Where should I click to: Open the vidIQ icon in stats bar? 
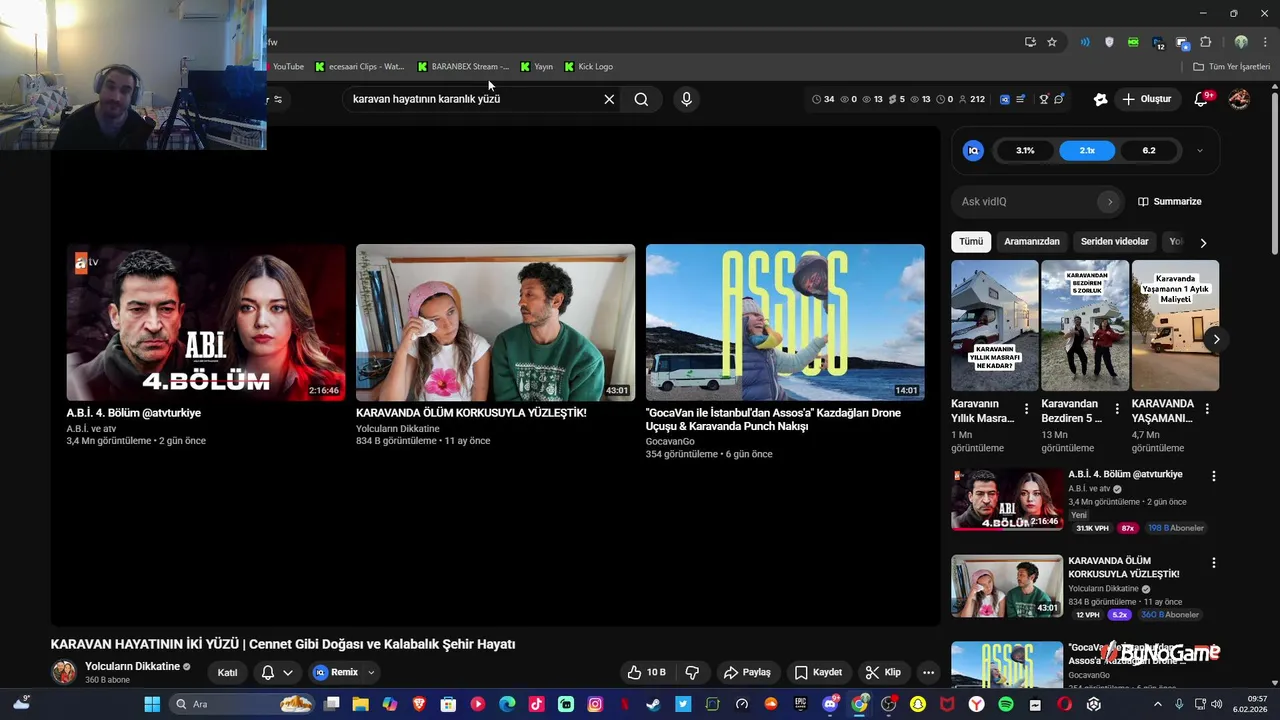[x=1005, y=99]
